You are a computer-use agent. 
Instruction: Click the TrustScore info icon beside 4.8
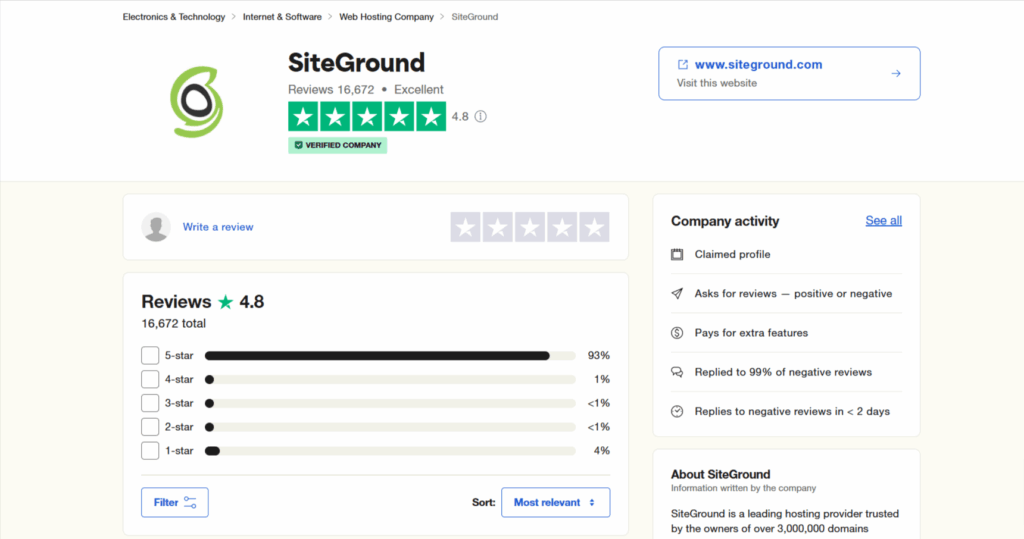480,117
